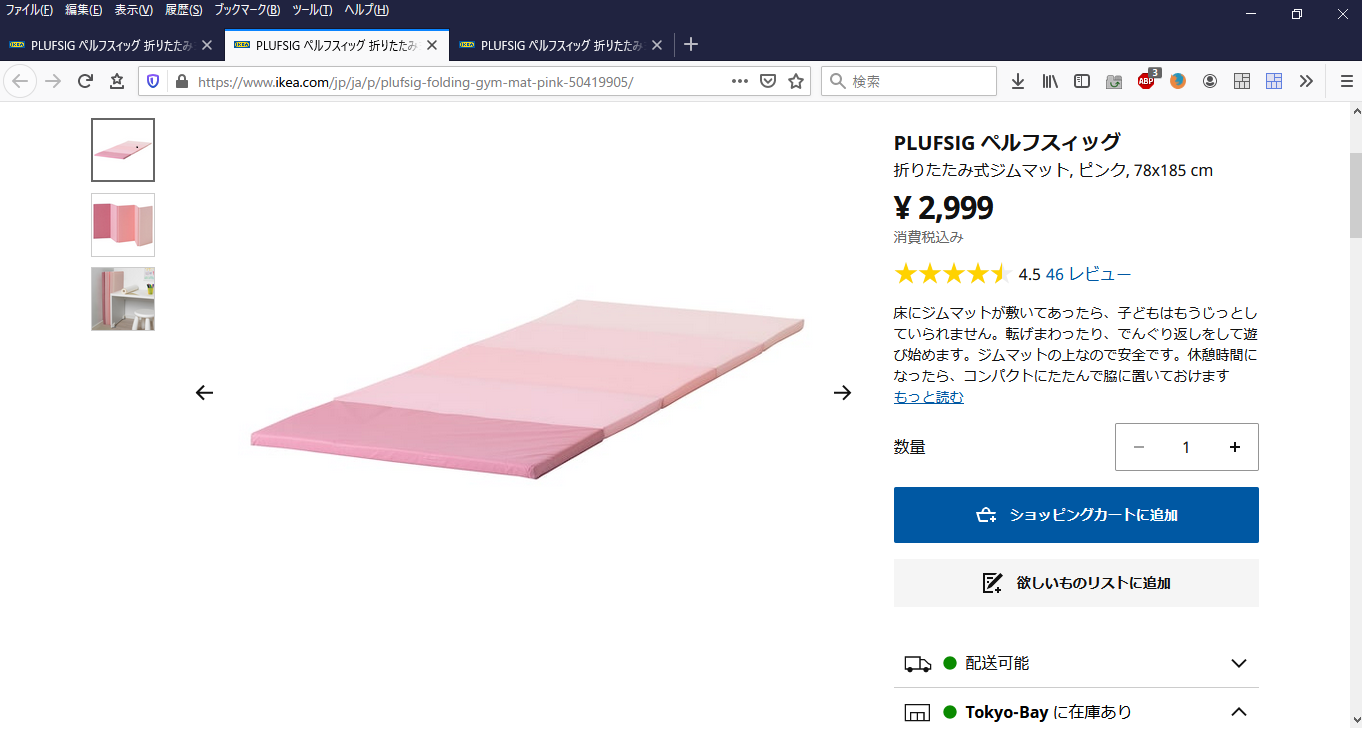1362x750 pixels.
Task: Open the Pocket save icon
Action: (x=768, y=81)
